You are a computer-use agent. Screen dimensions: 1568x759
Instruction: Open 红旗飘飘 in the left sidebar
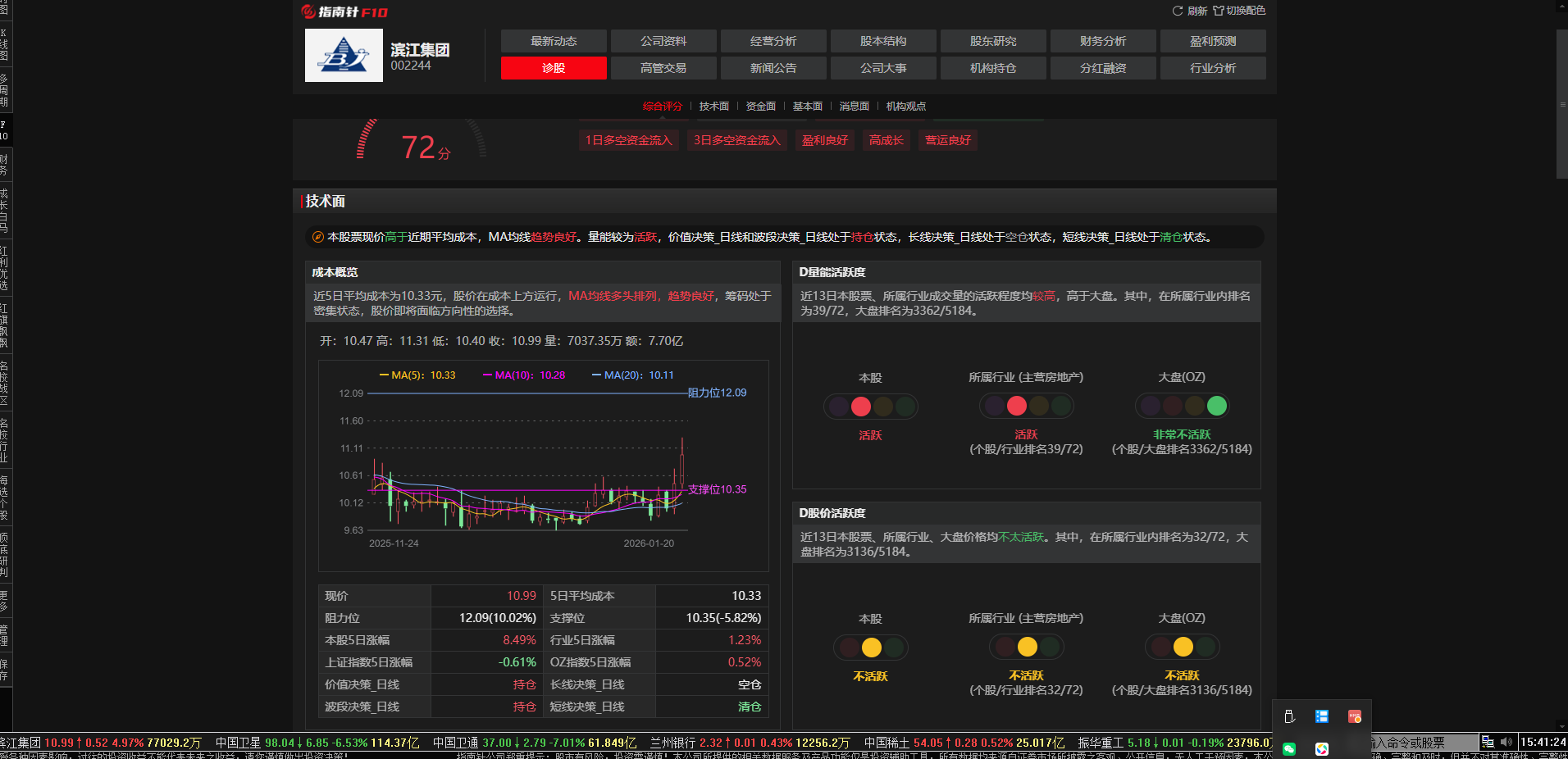(4, 325)
